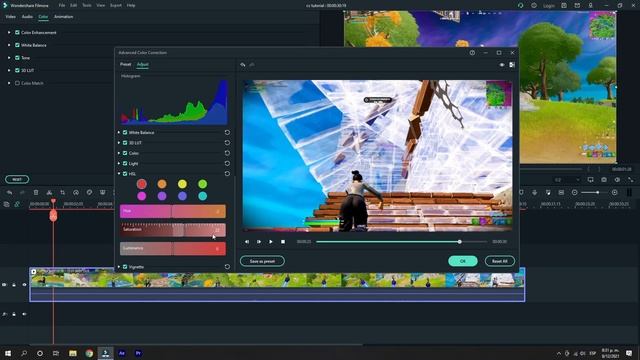The width and height of the screenshot is (640, 360).
Task: Open the preview quality dropdown under the main preview
Action: (x=567, y=180)
